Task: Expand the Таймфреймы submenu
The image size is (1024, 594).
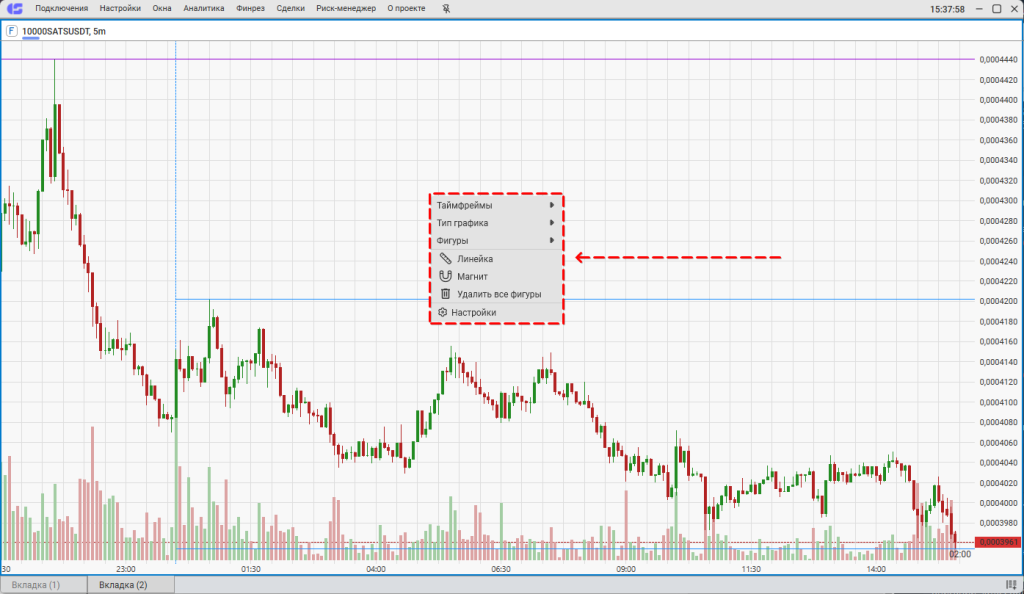Action: (x=497, y=205)
